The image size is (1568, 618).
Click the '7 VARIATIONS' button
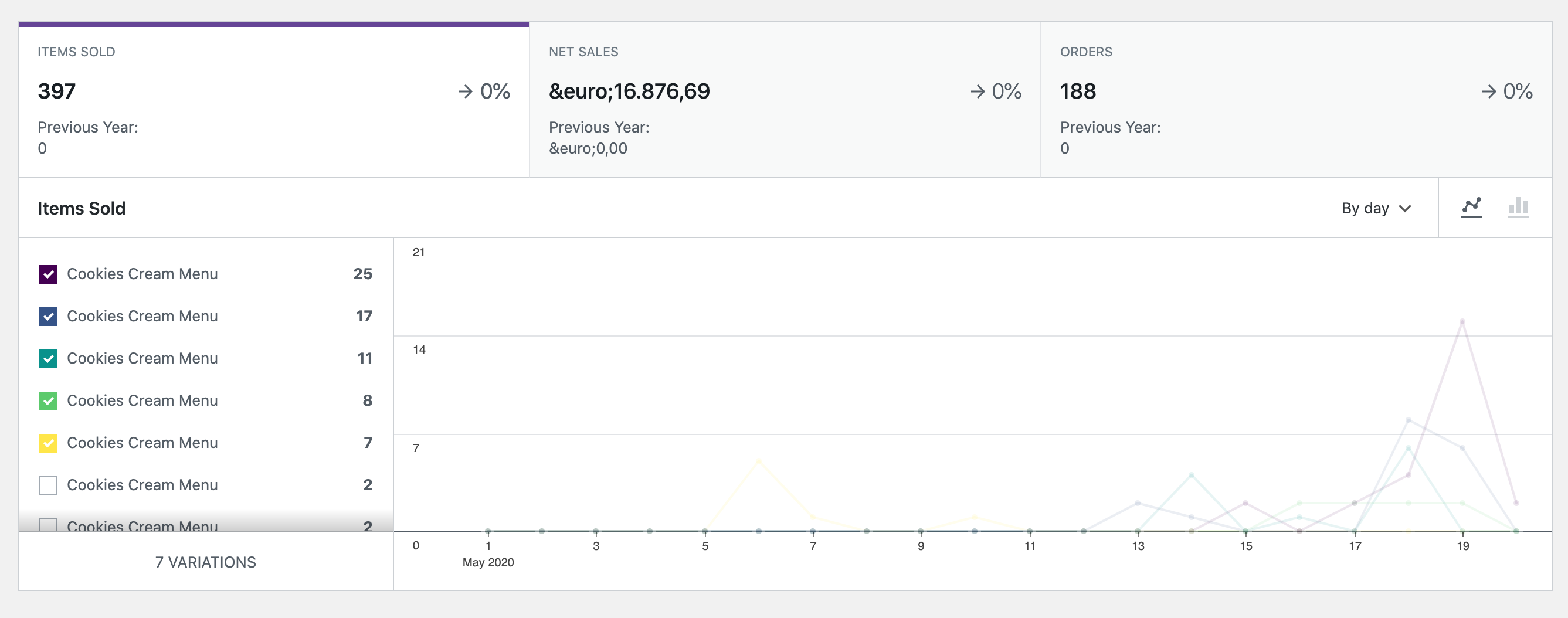pyautogui.click(x=206, y=562)
